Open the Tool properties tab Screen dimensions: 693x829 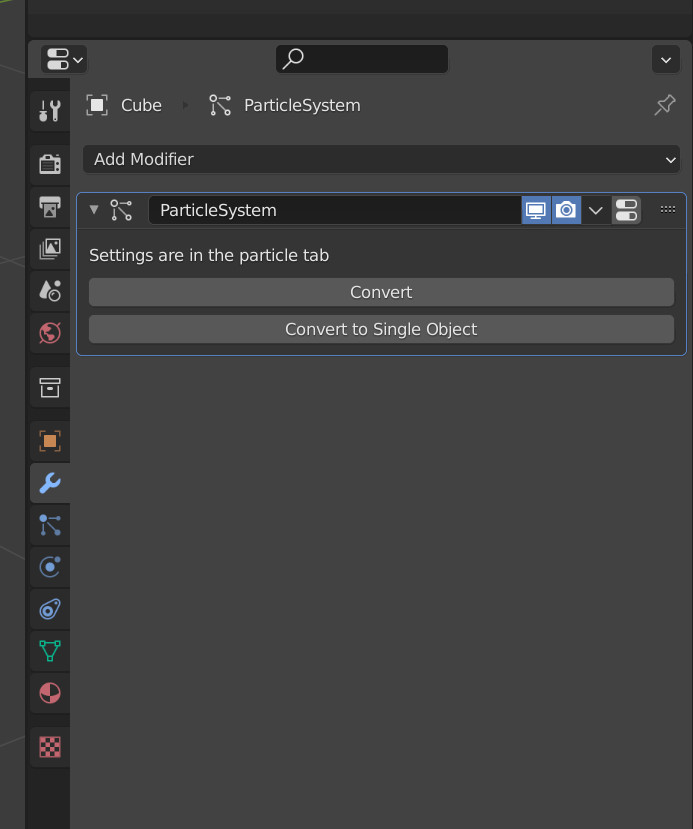(50, 110)
